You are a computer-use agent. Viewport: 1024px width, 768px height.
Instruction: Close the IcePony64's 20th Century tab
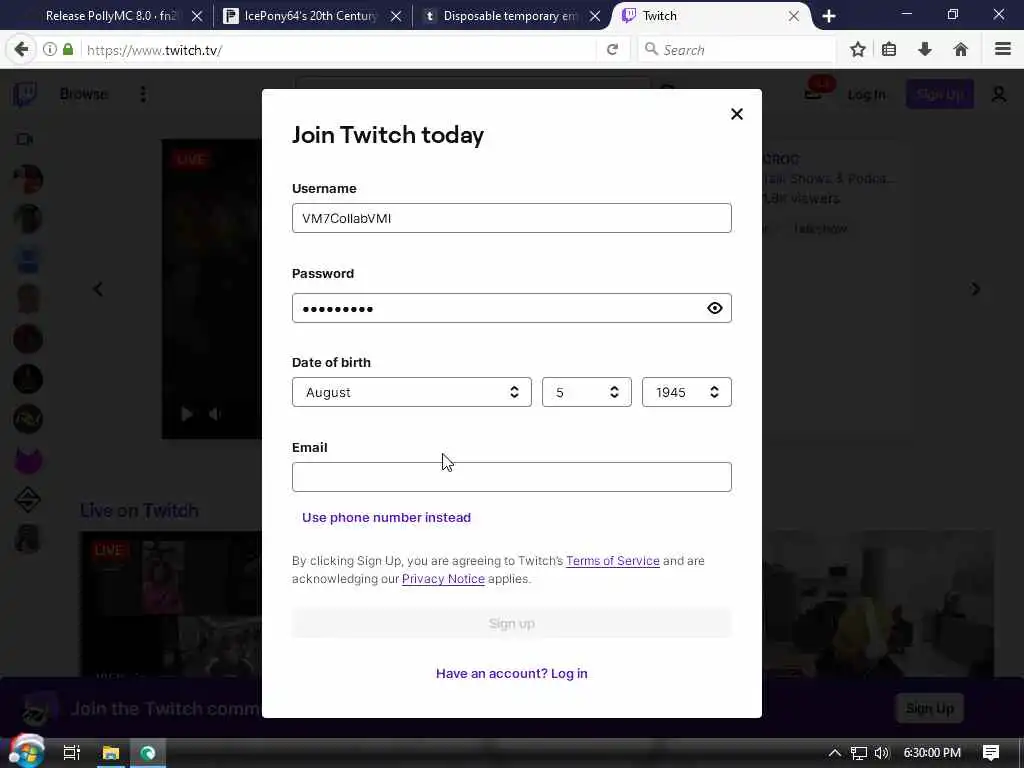tap(396, 16)
